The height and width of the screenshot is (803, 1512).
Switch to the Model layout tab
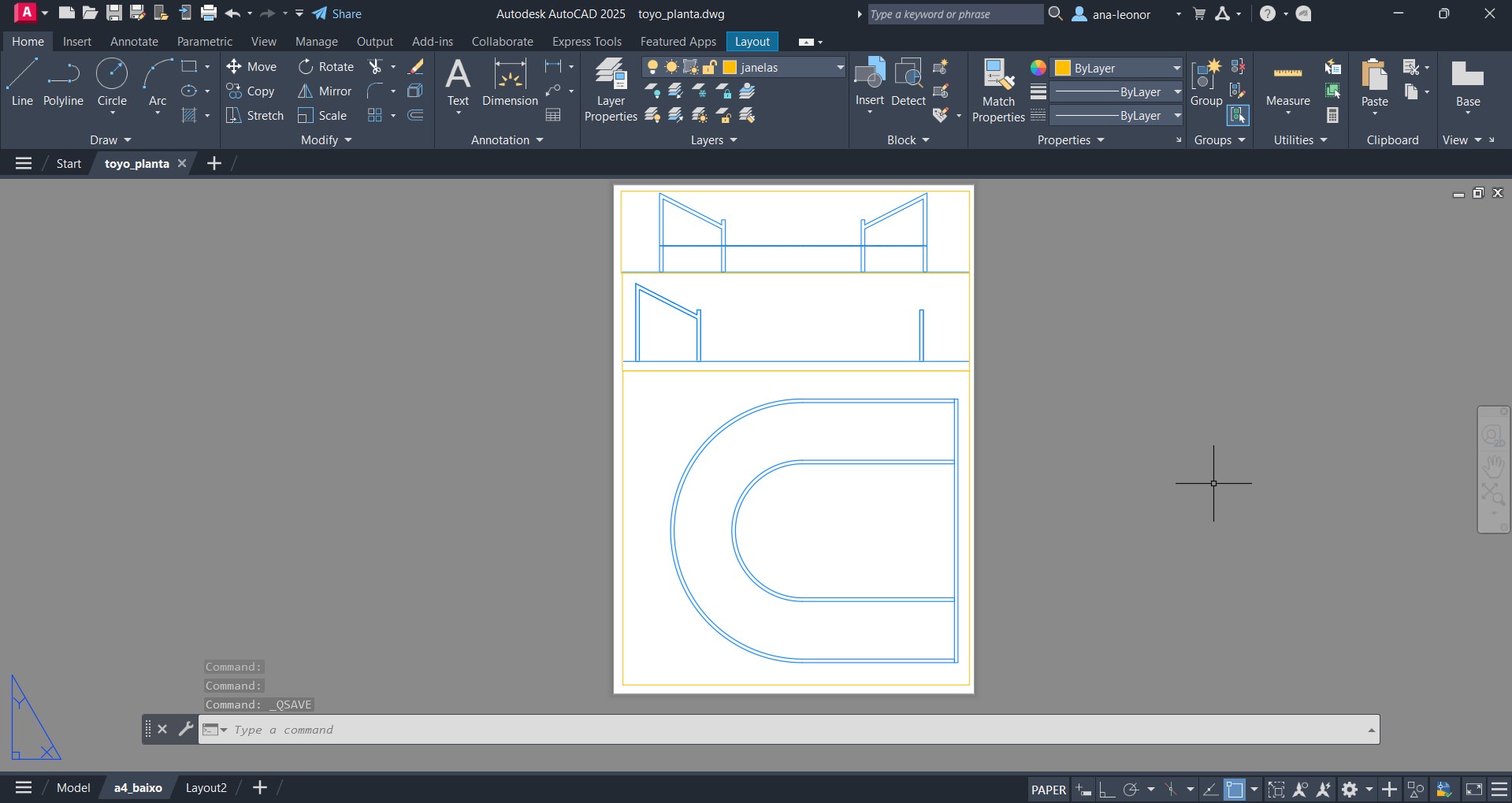click(73, 788)
